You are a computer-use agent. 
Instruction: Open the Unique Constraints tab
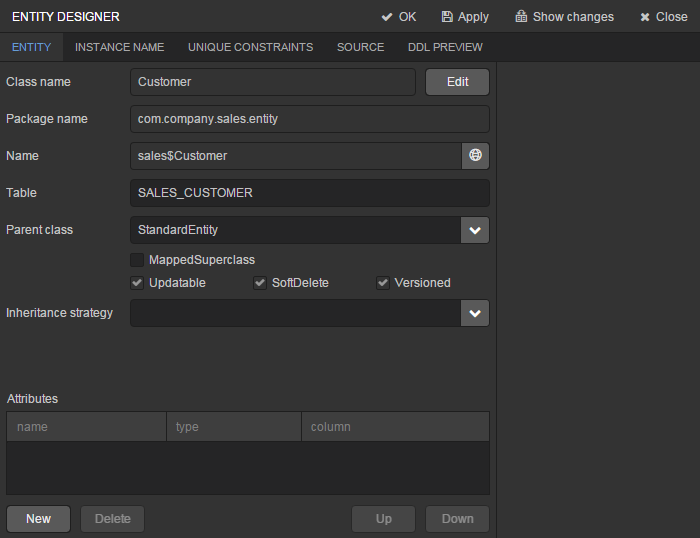[x=250, y=47]
